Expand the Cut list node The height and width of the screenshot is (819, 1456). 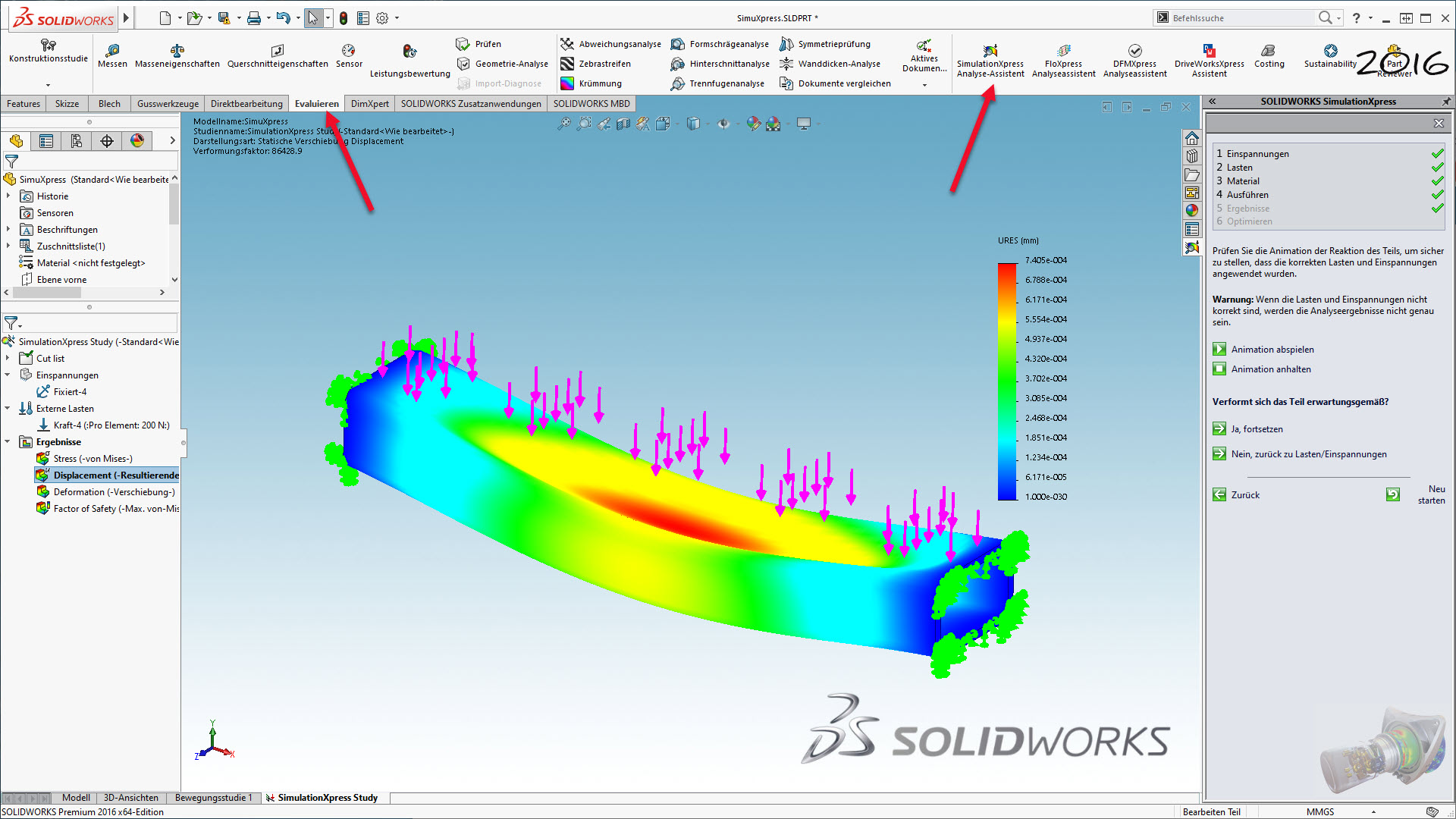pyautogui.click(x=8, y=358)
